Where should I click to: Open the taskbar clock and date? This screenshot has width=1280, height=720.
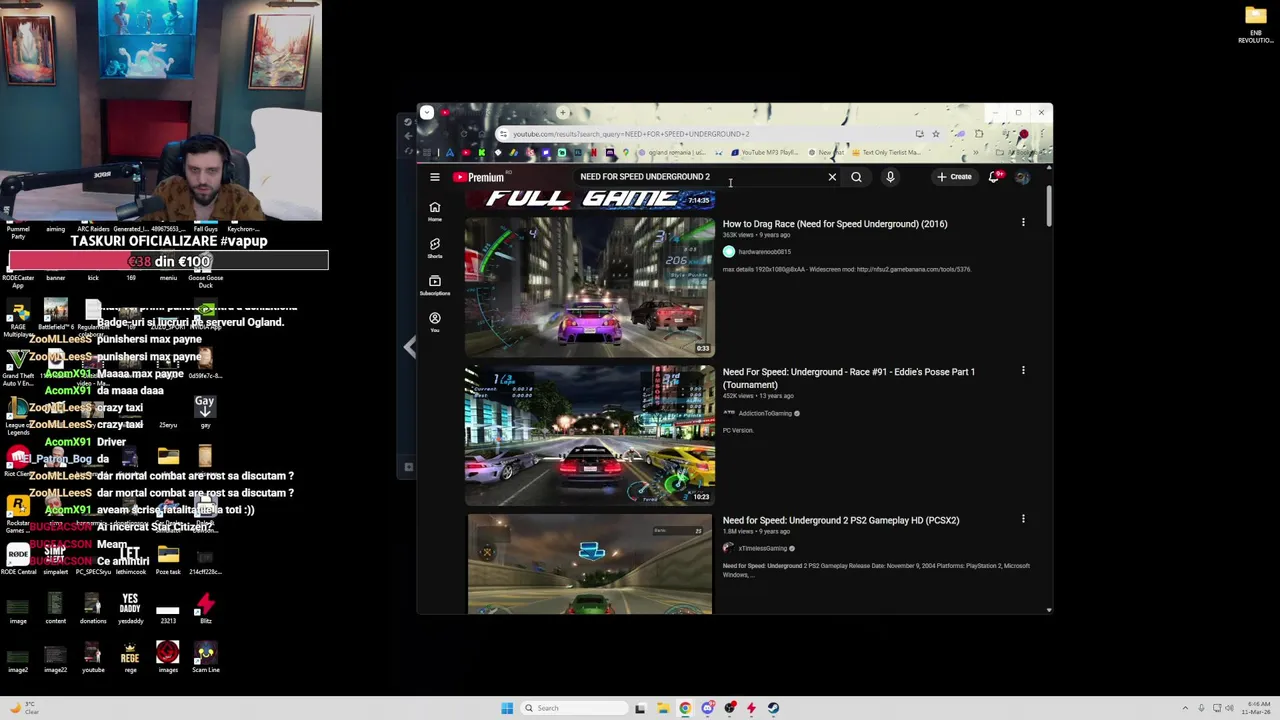[x=1257, y=708]
